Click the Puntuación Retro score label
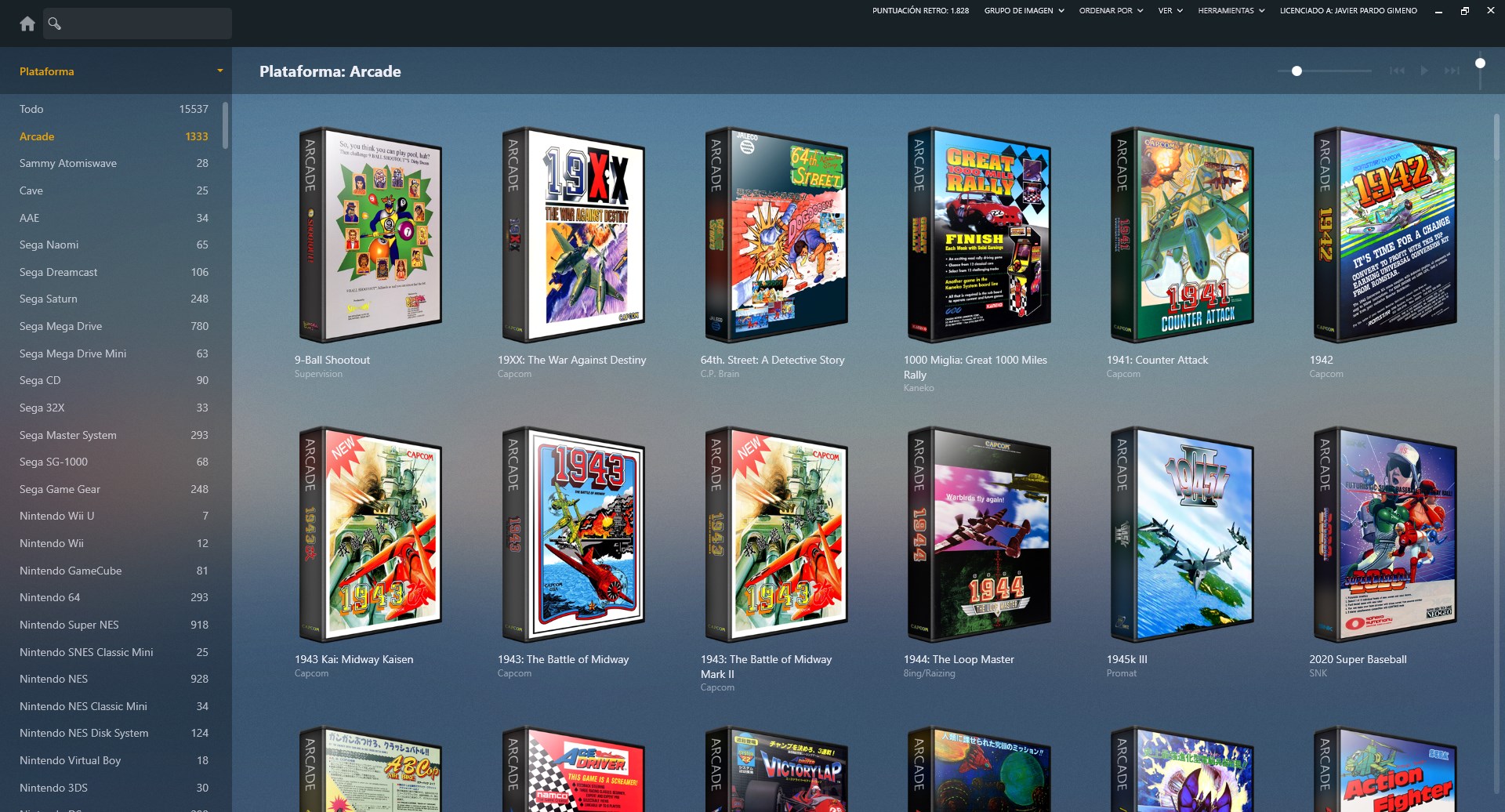1505x812 pixels. (x=920, y=11)
